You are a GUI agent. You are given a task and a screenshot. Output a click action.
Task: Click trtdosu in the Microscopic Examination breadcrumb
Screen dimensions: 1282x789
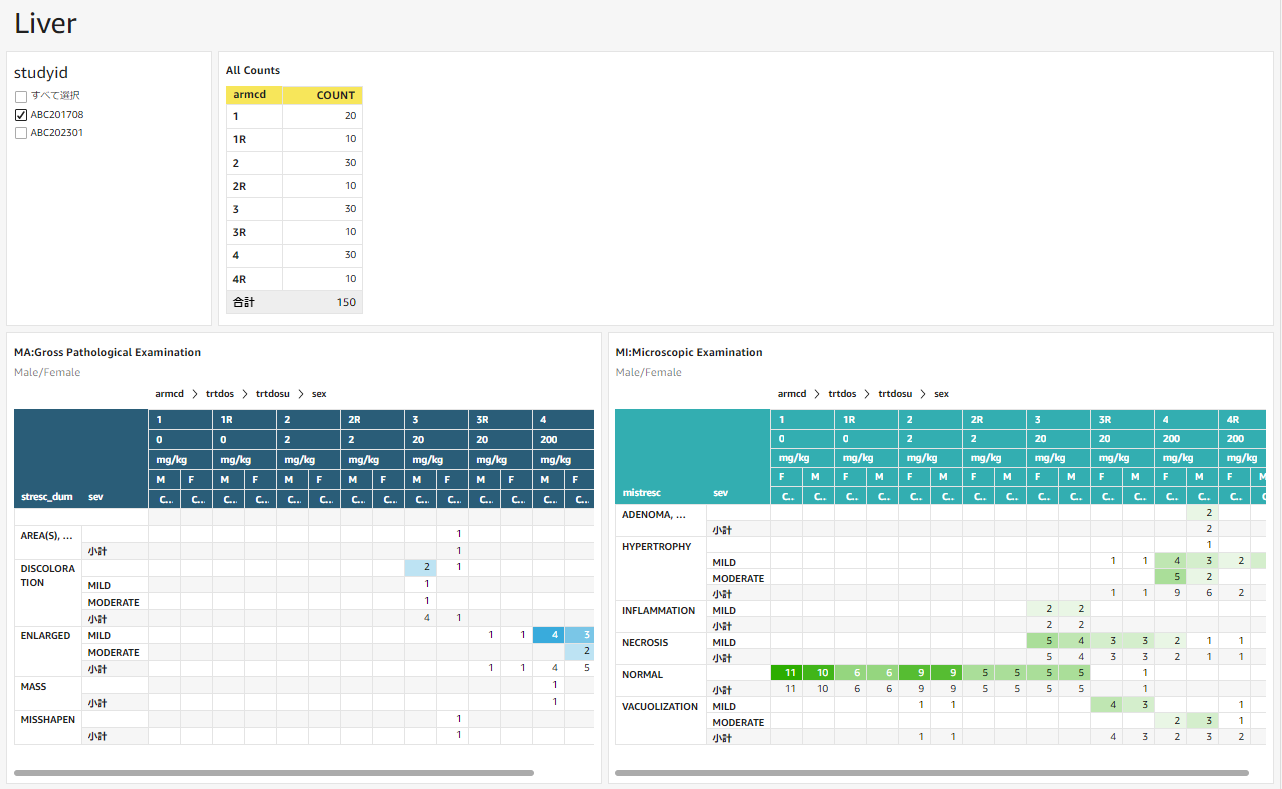(x=892, y=393)
